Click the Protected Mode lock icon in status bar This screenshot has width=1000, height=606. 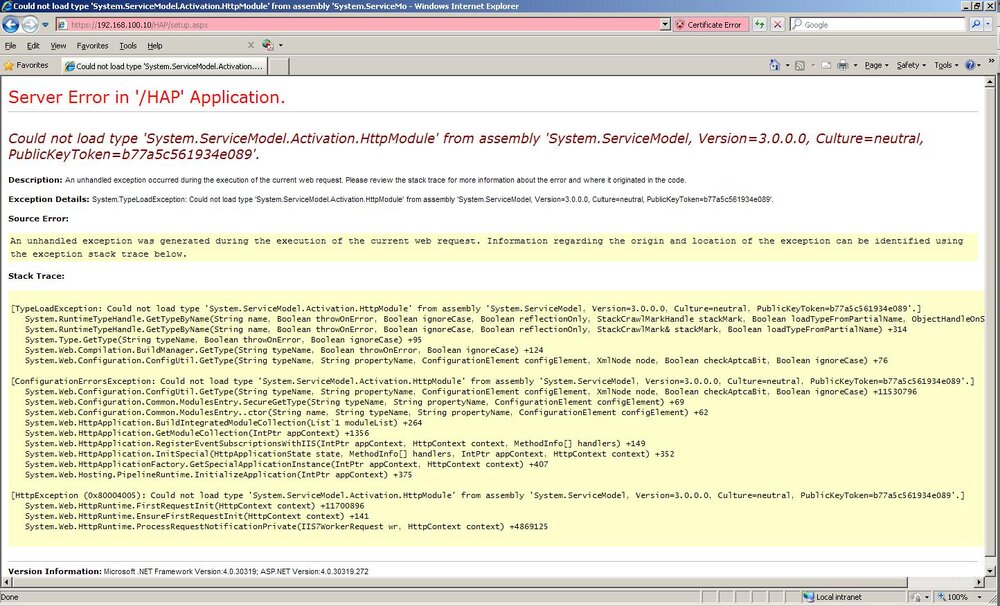(917, 597)
